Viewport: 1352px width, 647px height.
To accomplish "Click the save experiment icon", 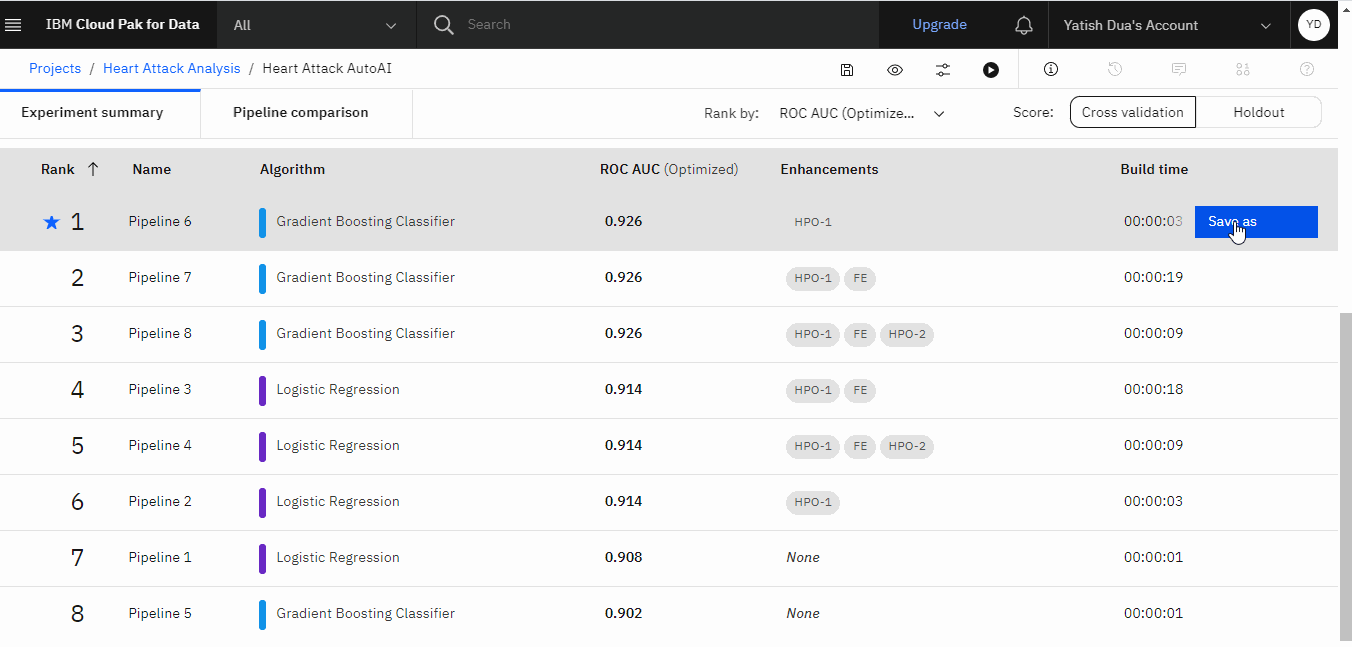I will click(x=847, y=69).
